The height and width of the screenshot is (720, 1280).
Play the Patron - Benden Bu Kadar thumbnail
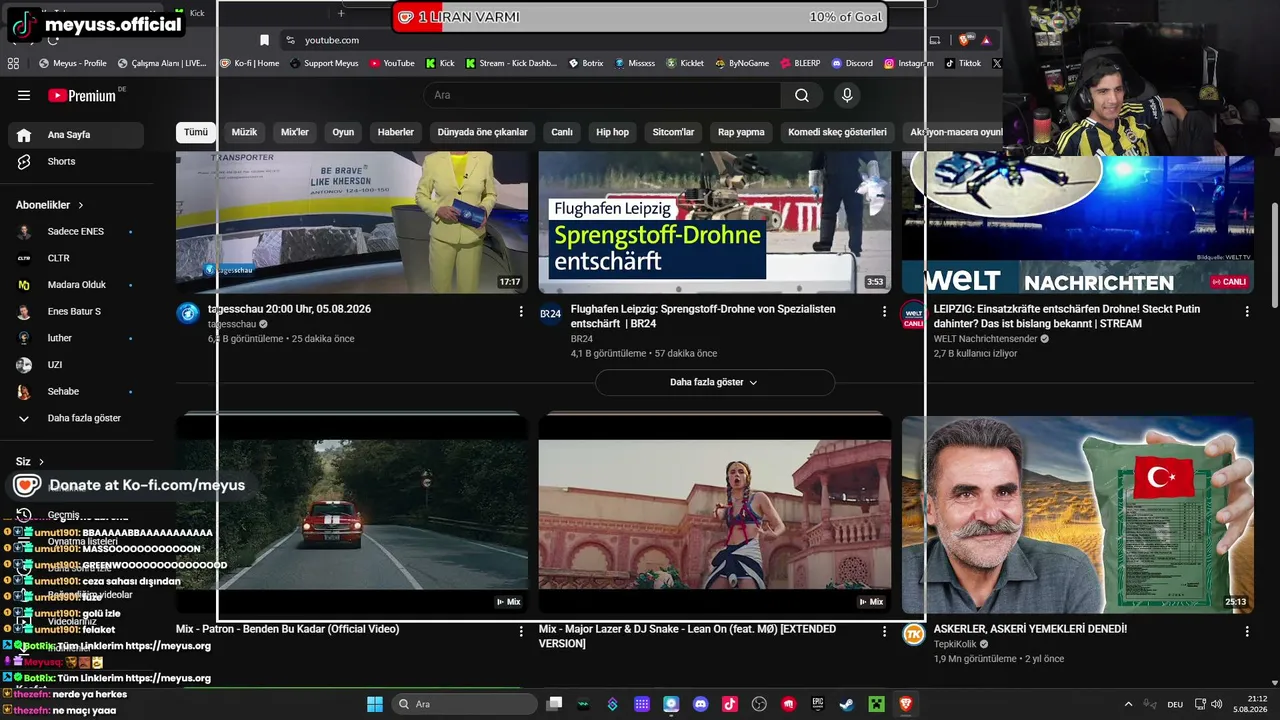coord(352,515)
